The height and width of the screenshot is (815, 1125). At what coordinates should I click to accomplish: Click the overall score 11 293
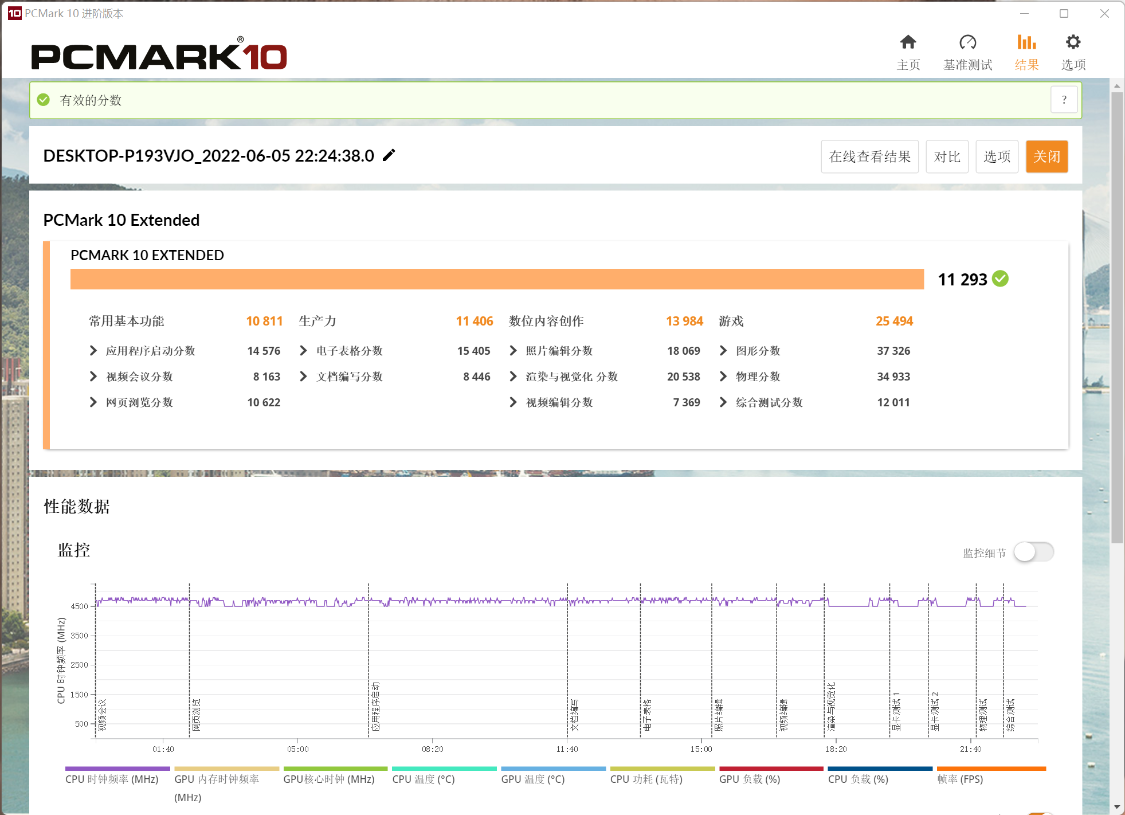[963, 279]
